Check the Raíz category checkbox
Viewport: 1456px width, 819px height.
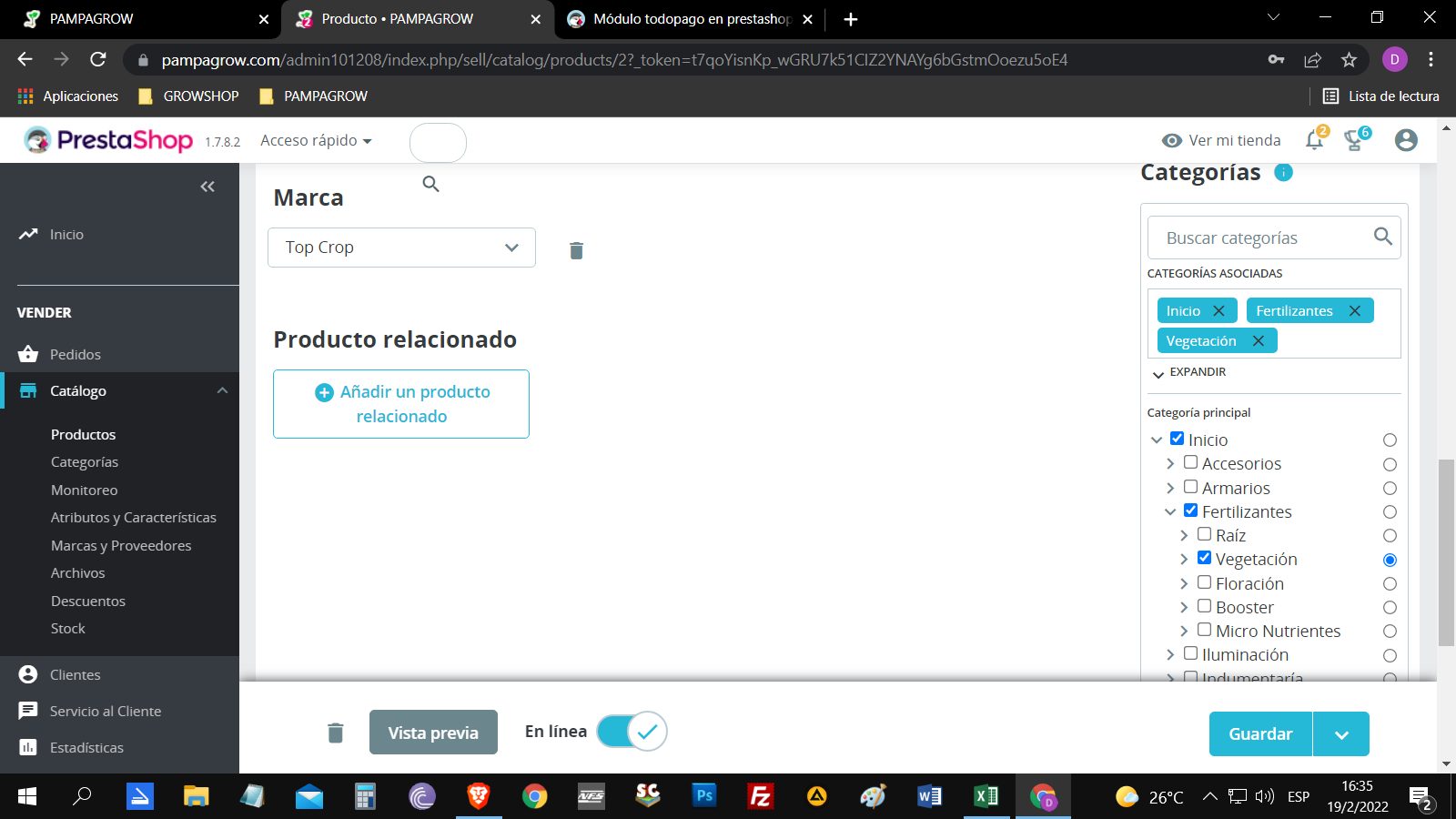pyautogui.click(x=1204, y=534)
